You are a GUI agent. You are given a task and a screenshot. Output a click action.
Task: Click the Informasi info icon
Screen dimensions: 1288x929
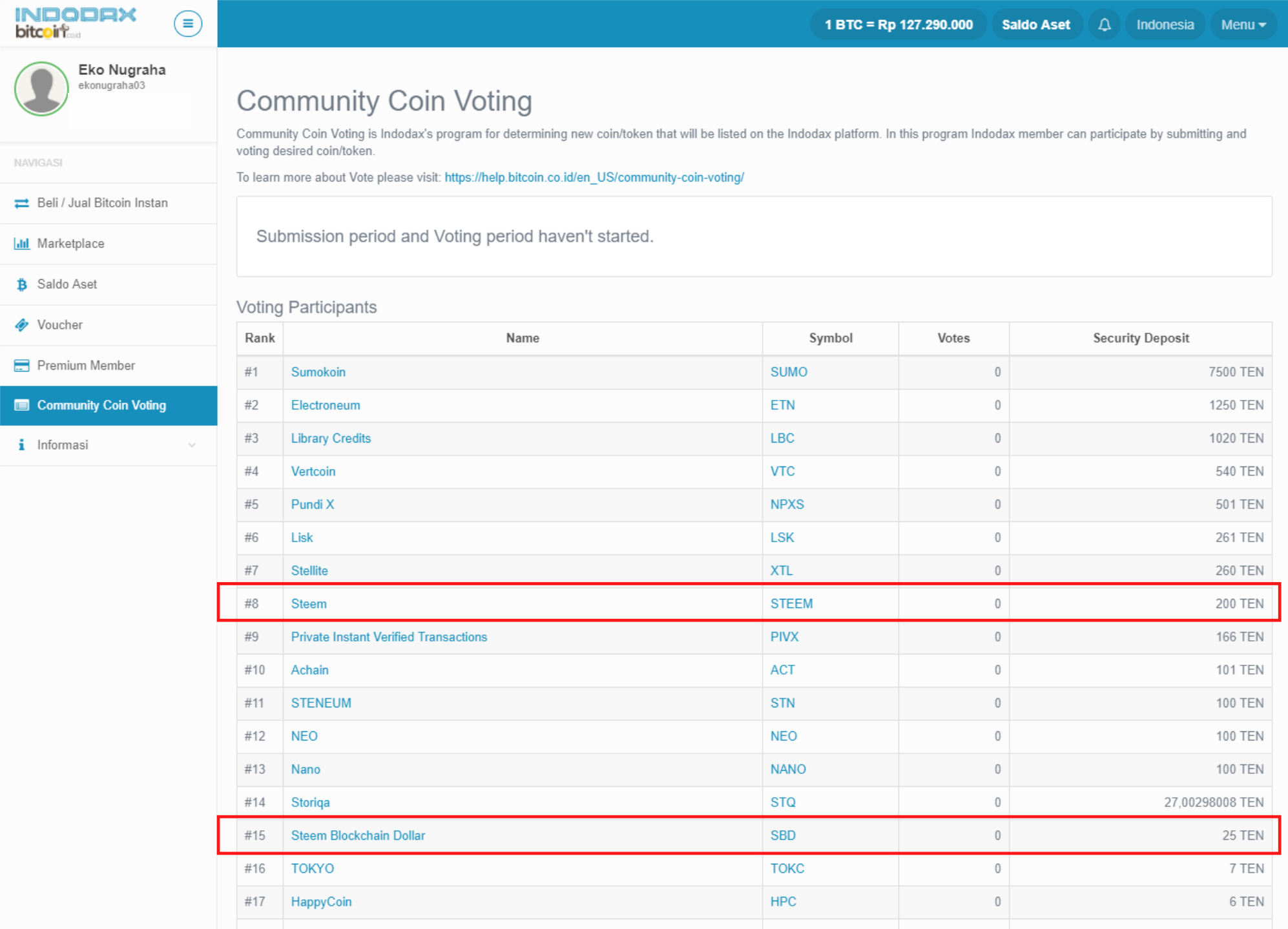(21, 445)
